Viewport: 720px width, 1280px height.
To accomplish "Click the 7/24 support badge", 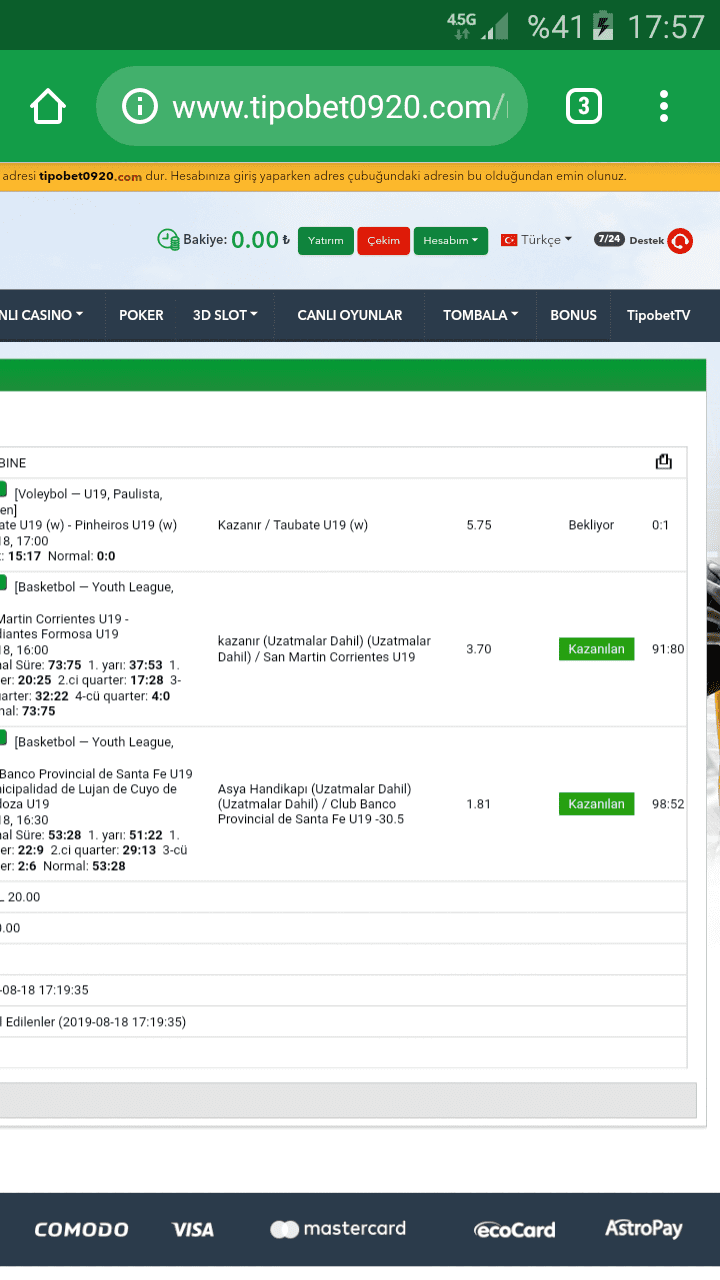I will tap(608, 239).
